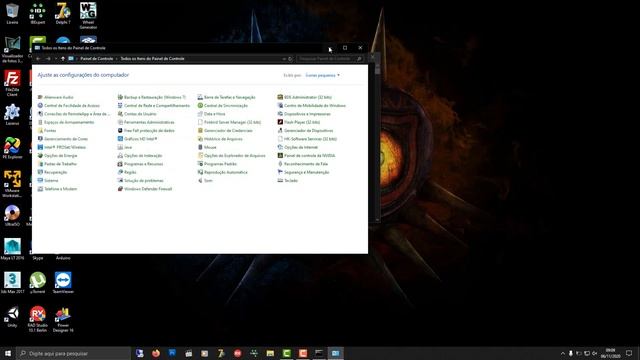Open the Java control panel item
Viewport: 640px width, 360px height.
(x=124, y=147)
